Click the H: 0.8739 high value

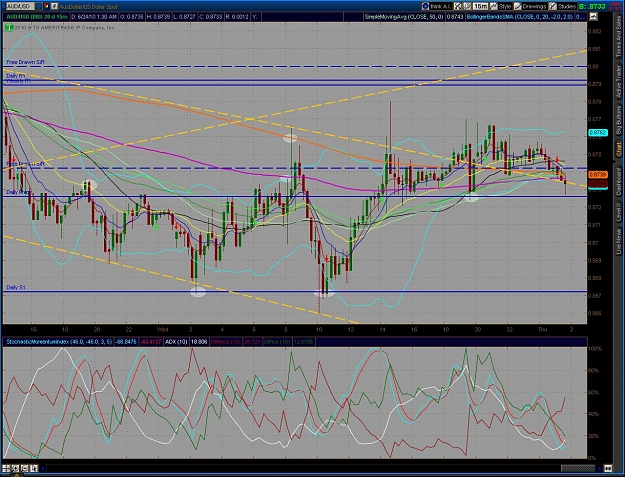click(158, 17)
